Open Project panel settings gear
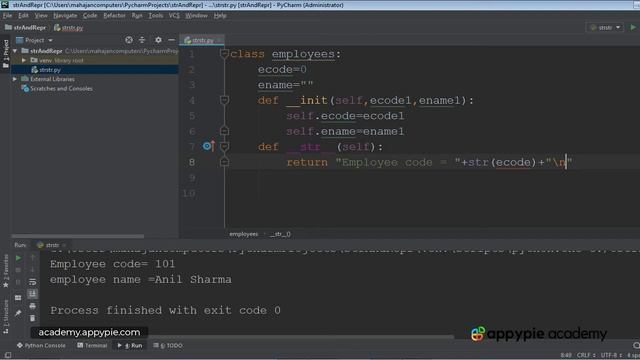The height and width of the screenshot is (360, 640). click(x=158, y=40)
